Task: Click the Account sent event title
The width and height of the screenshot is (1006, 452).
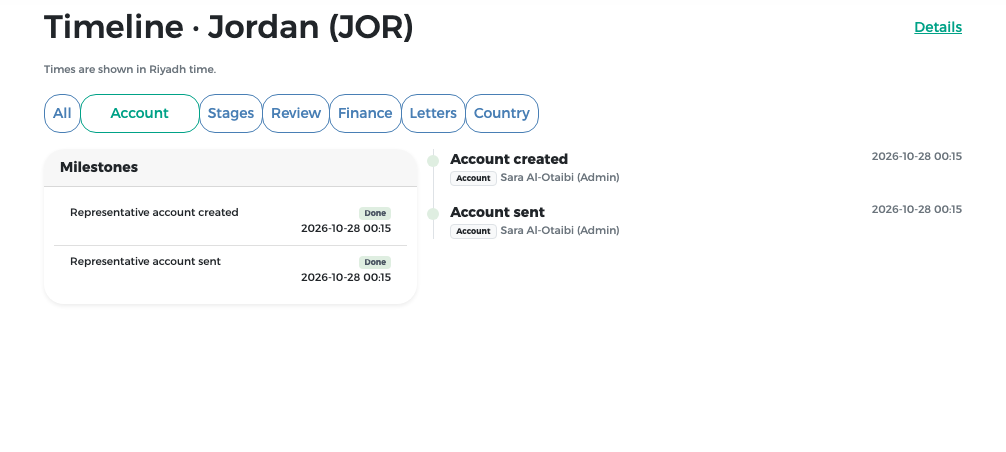Action: coord(497,212)
